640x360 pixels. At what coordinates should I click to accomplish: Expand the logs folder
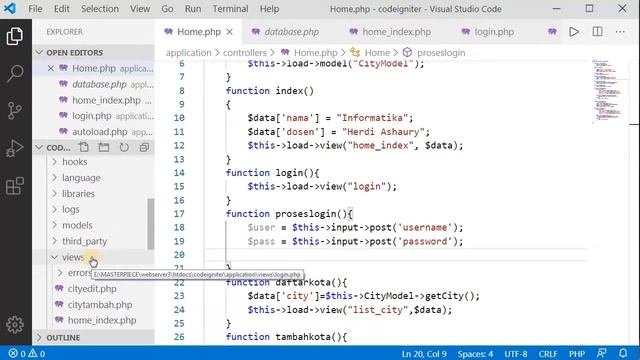(71, 209)
